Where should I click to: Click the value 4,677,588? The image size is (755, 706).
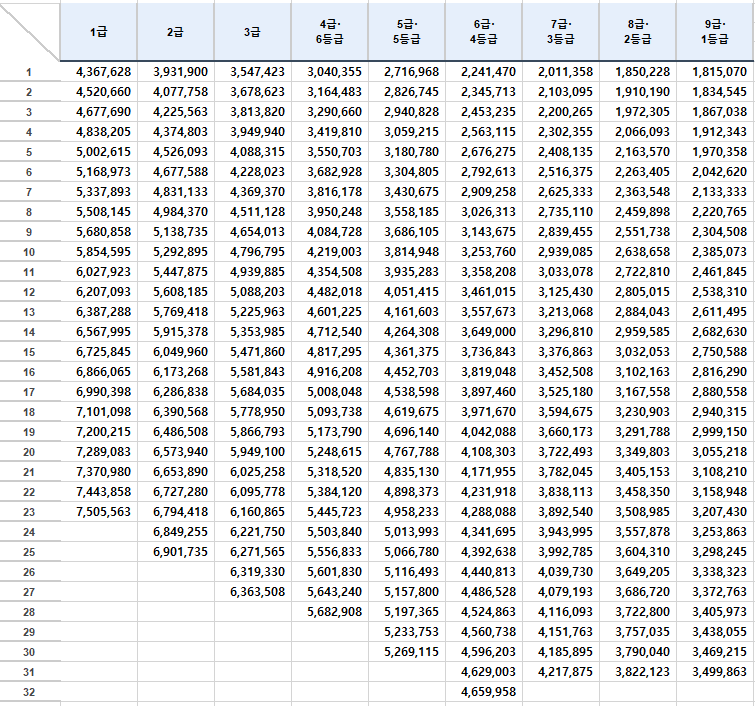[180, 172]
